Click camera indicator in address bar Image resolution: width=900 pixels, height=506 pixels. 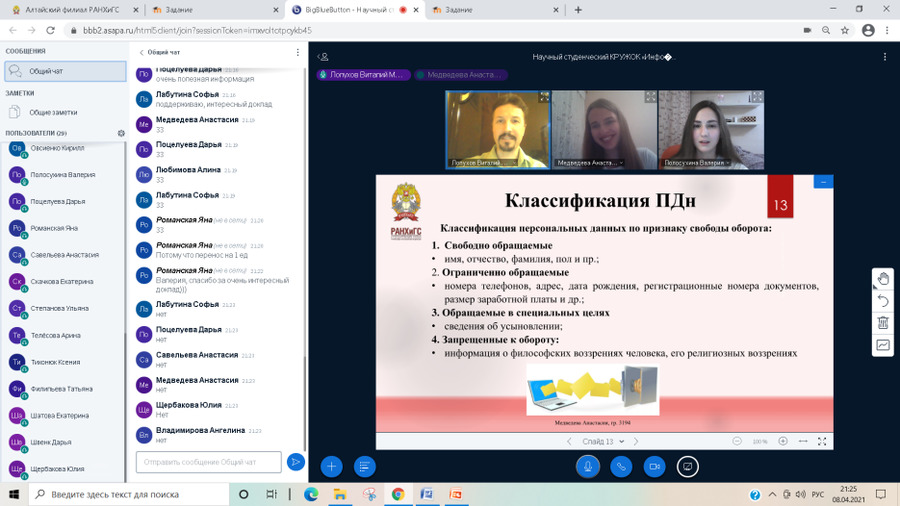tap(807, 30)
